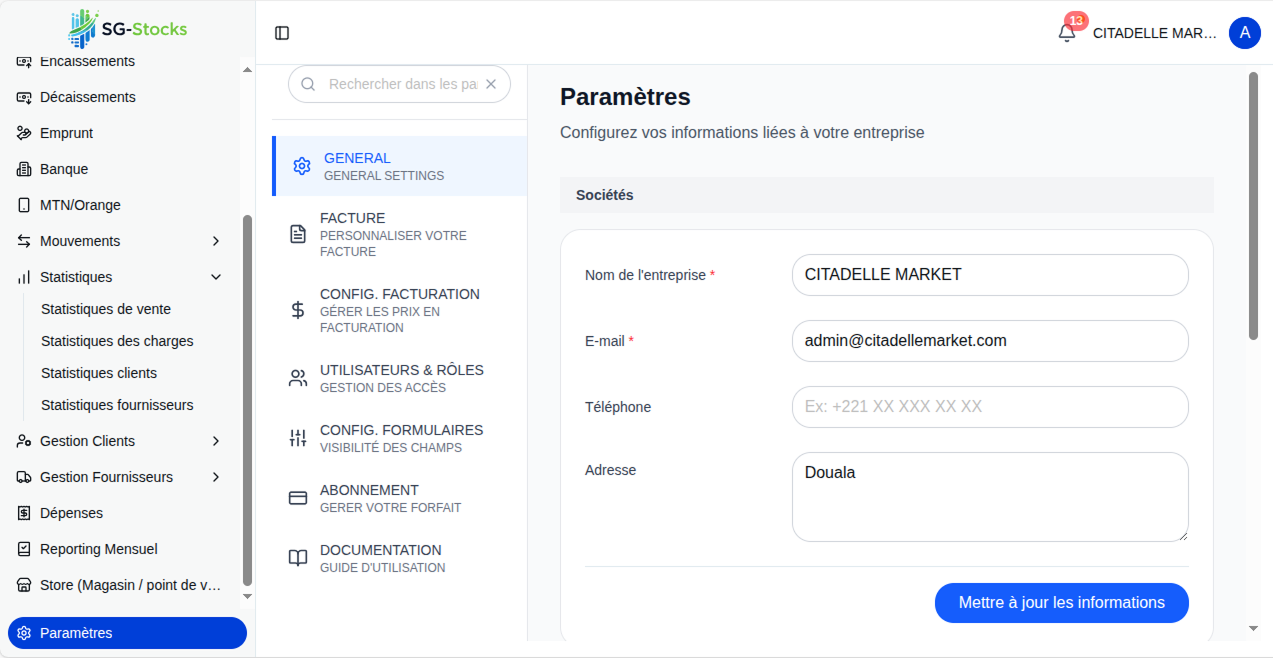Select the FACTURE settings tab

pyautogui.click(x=400, y=234)
